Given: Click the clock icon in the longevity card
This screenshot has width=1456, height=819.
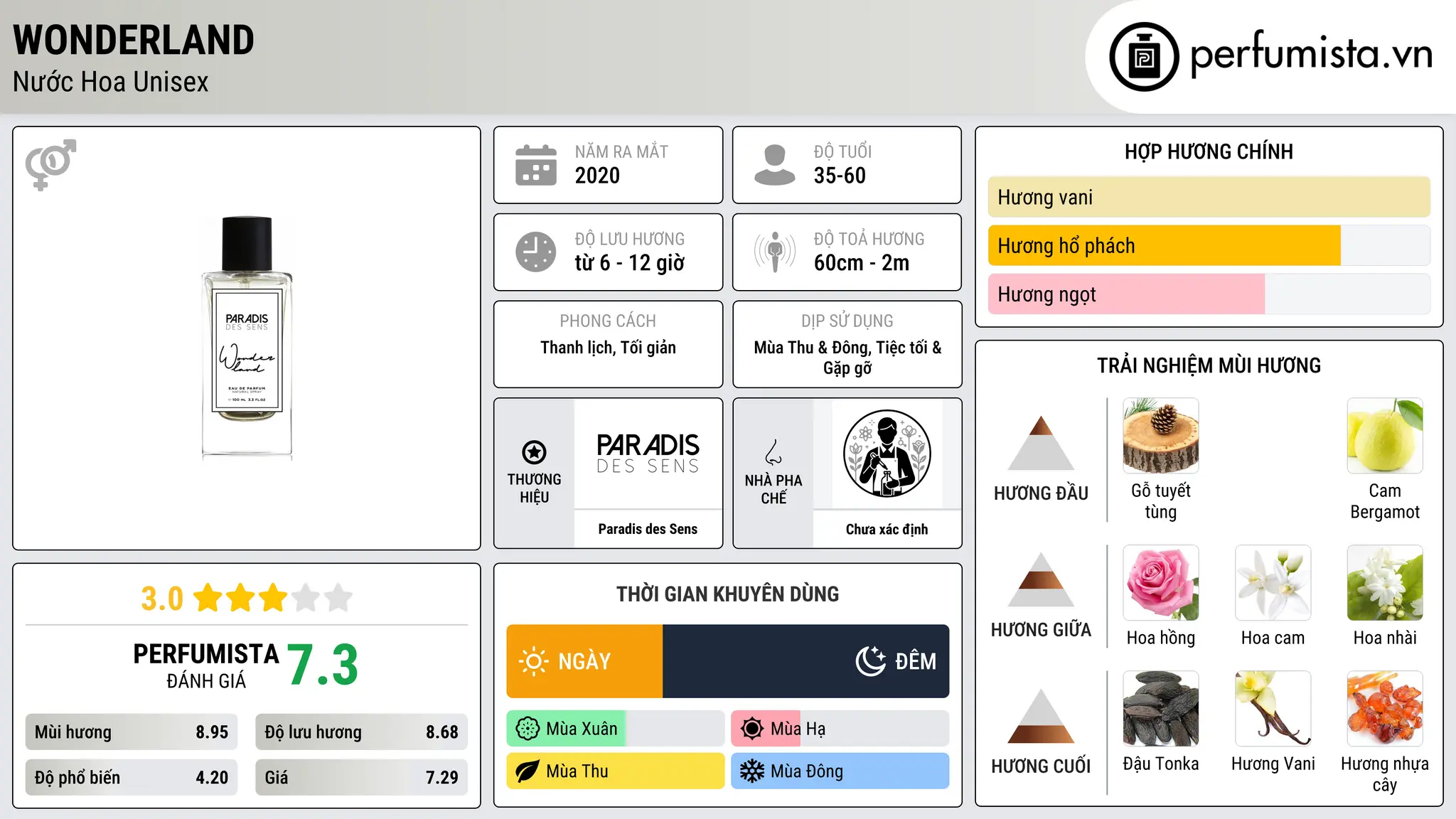Looking at the screenshot, I should pyautogui.click(x=536, y=252).
